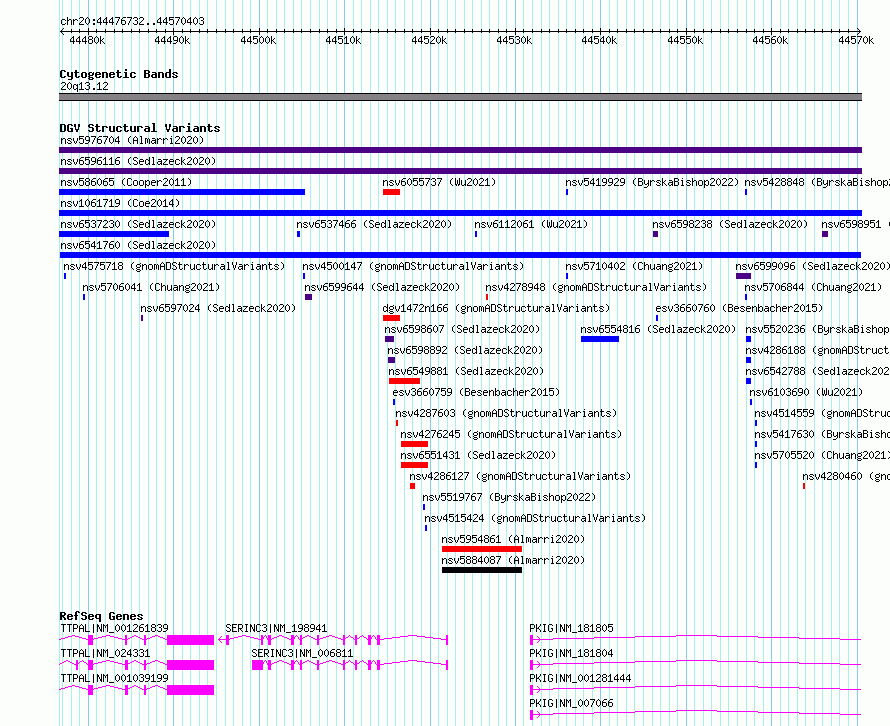This screenshot has width=890, height=726.
Task: Open nsv5519767 (ByrskaBishop2022) label
Action: coord(509,497)
